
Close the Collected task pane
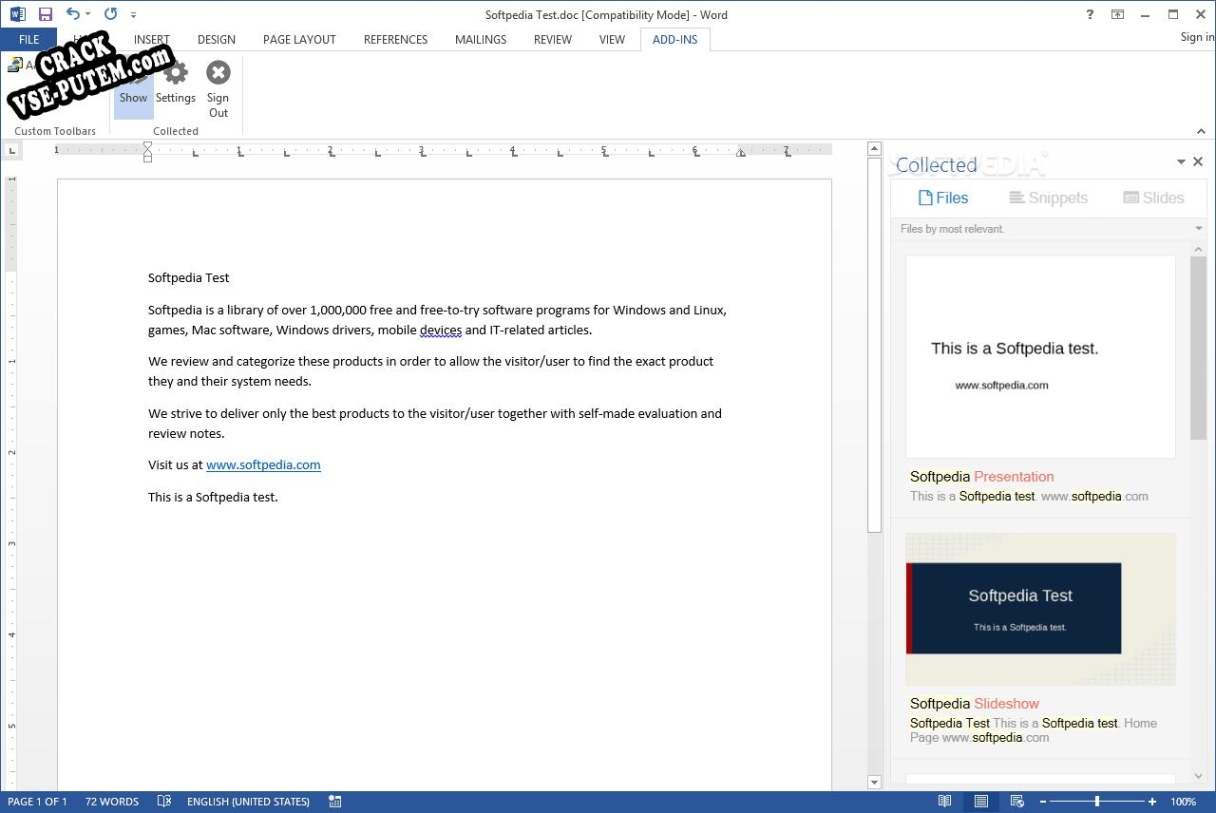click(1198, 162)
